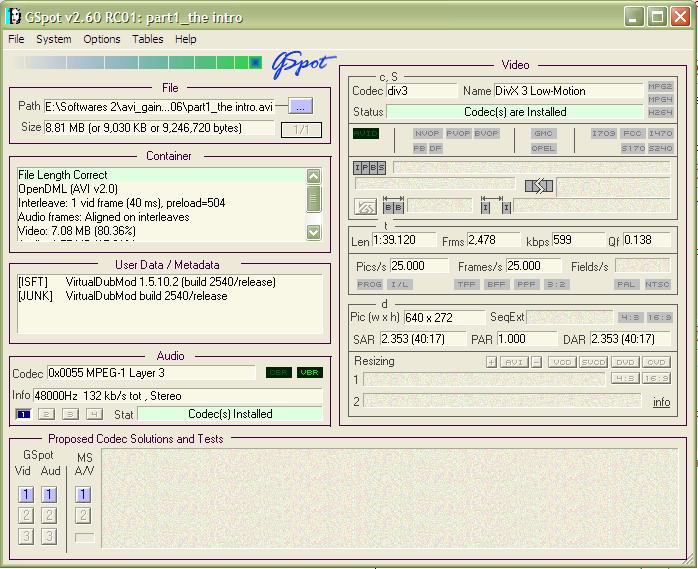Click Resizing AVI button
Viewport: 698px width, 569px height.
tap(515, 362)
